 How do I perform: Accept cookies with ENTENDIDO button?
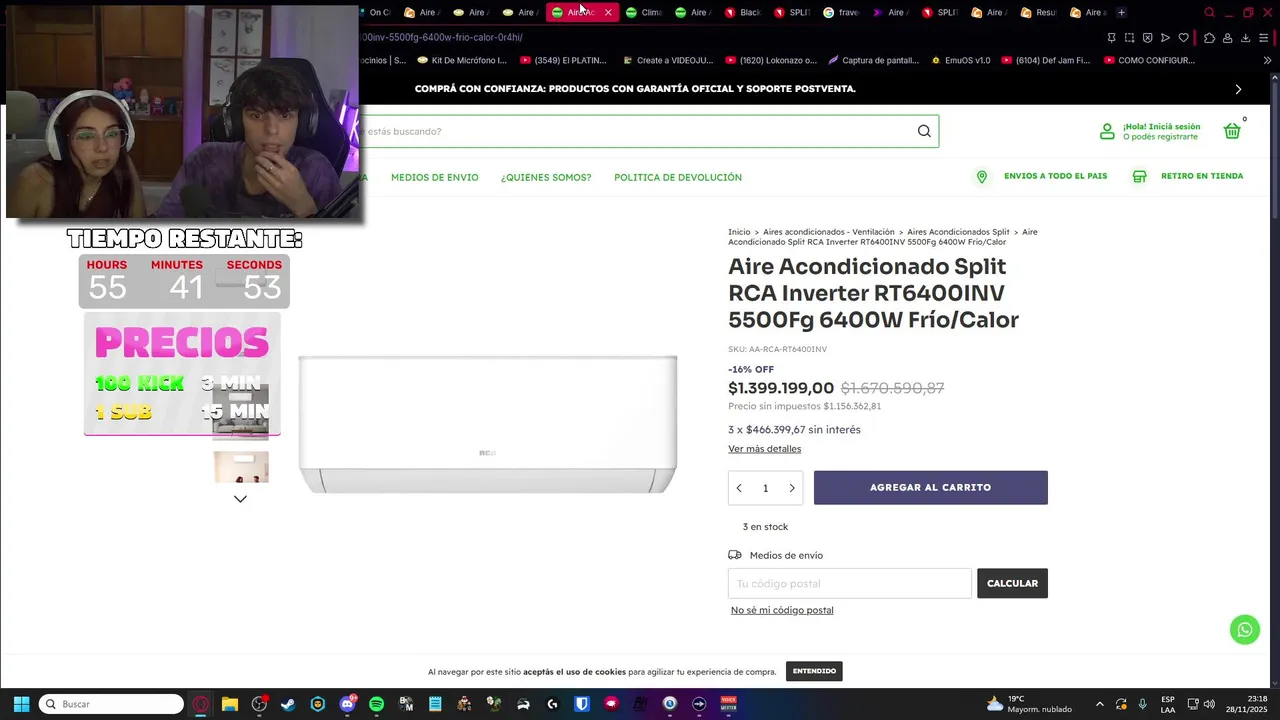pos(814,671)
